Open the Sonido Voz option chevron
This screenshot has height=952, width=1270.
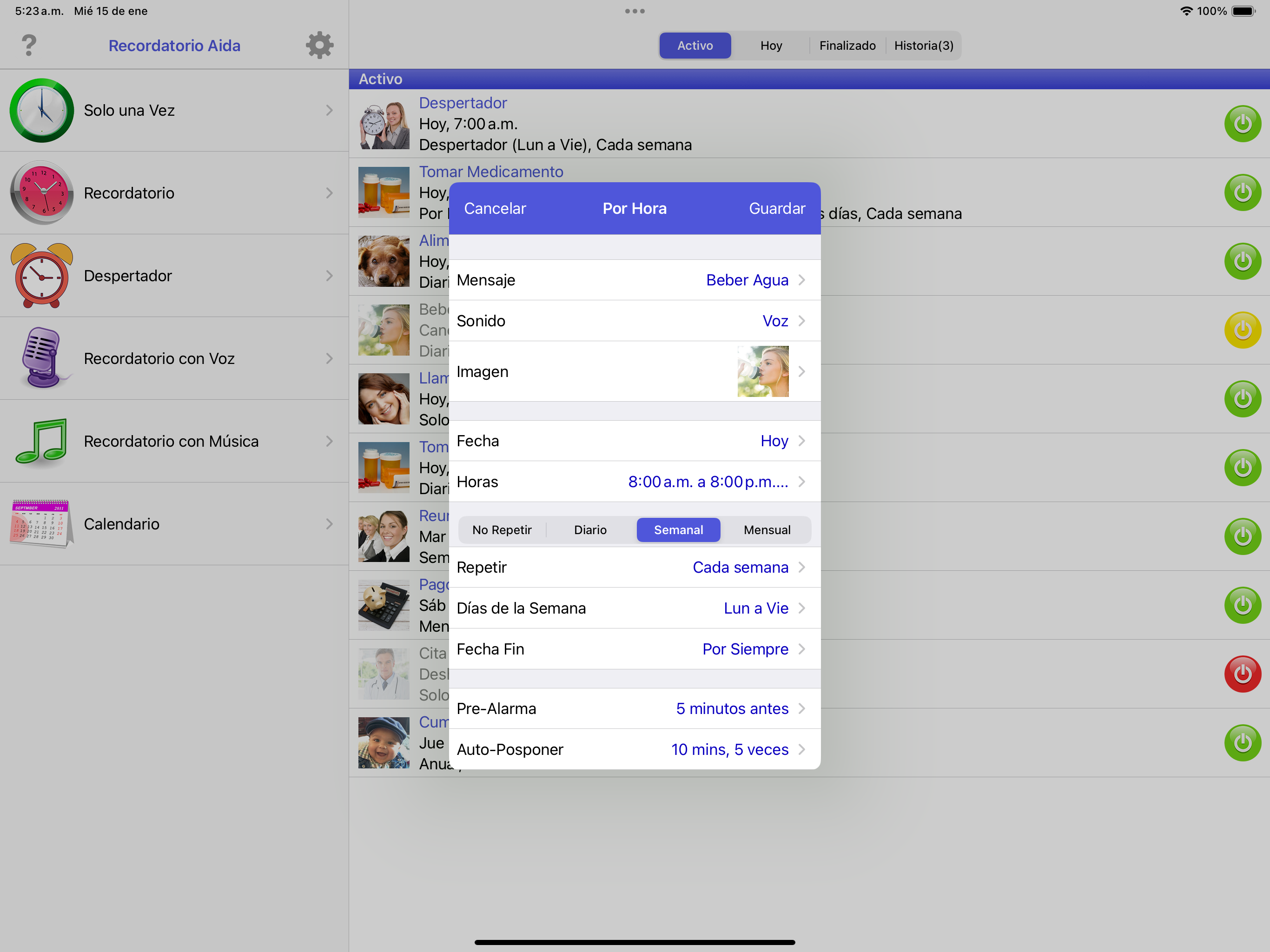pos(801,321)
